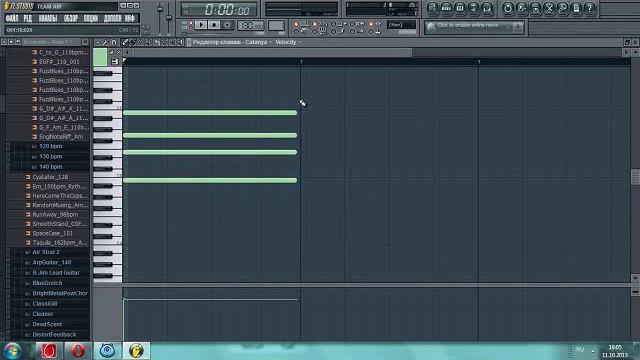Select the zoom tool left of the speaker icon
Image resolution: width=640 pixels, height=360 pixels.
(172, 42)
